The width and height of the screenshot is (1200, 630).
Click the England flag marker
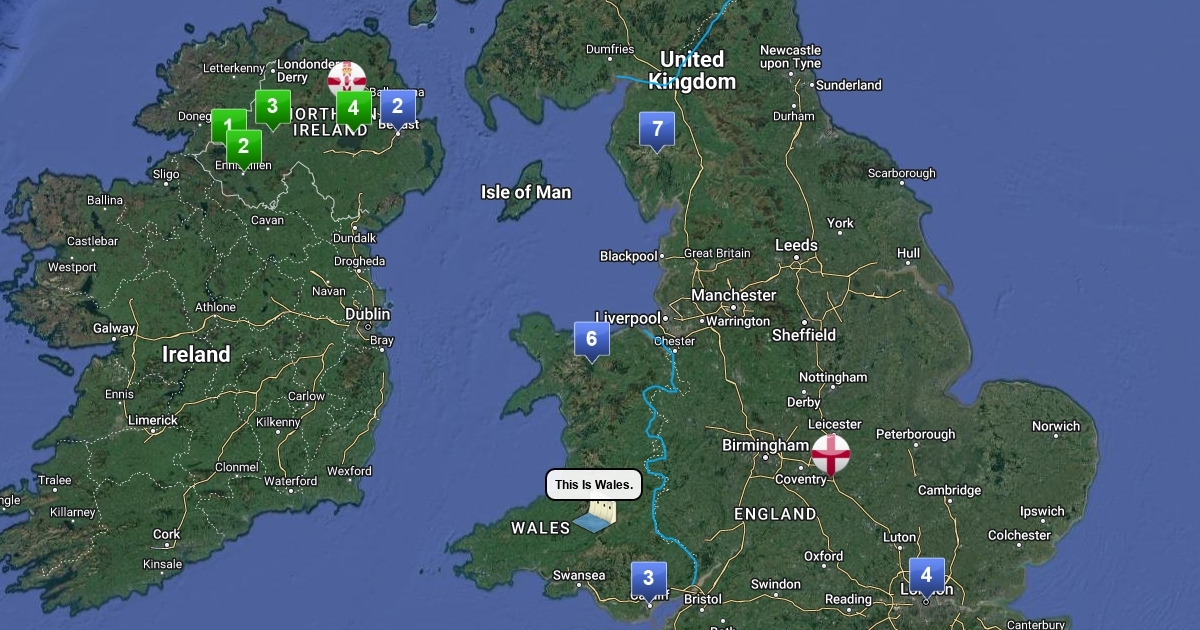[x=831, y=454]
